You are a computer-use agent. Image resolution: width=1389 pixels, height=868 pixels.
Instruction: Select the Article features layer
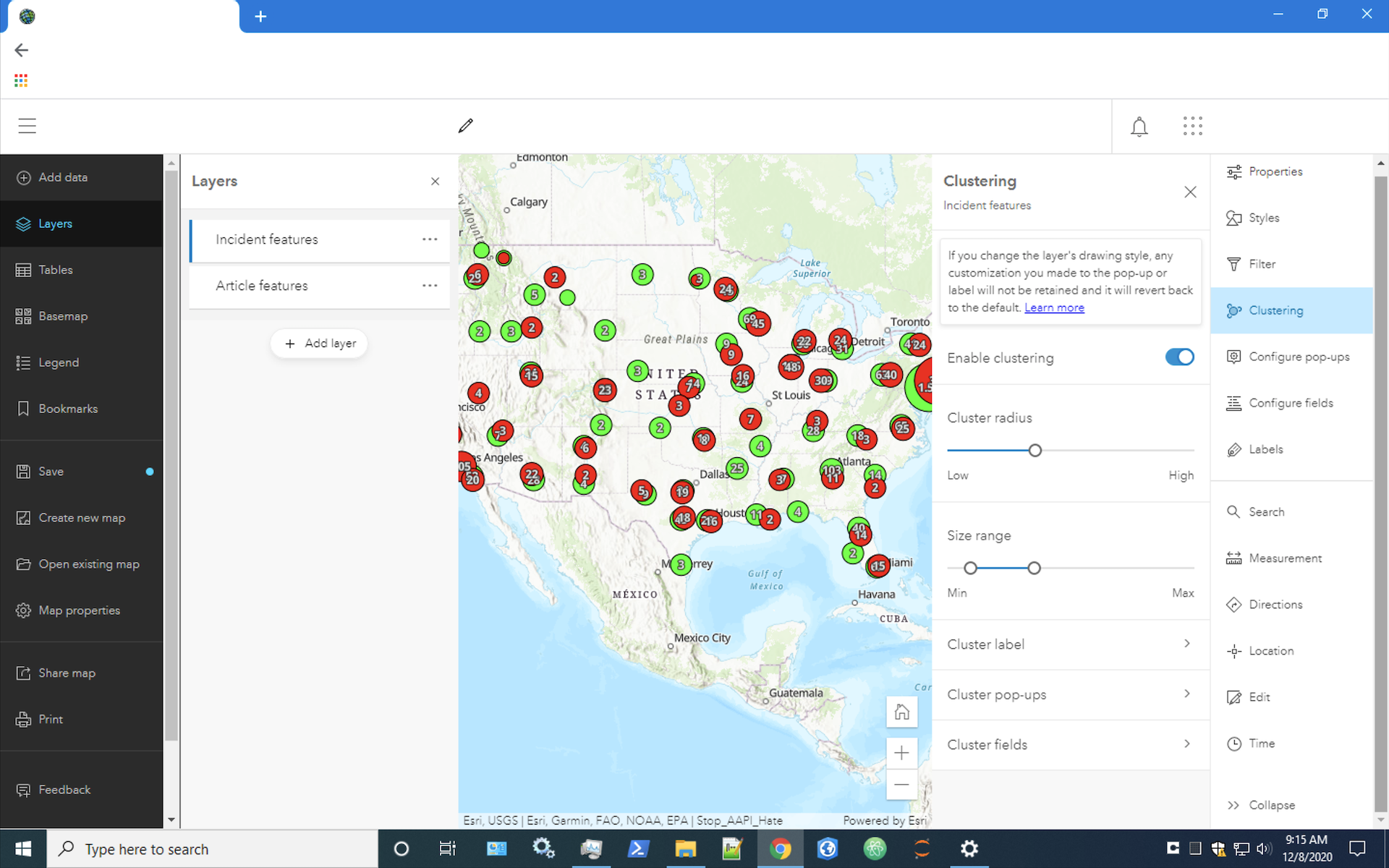click(x=262, y=286)
